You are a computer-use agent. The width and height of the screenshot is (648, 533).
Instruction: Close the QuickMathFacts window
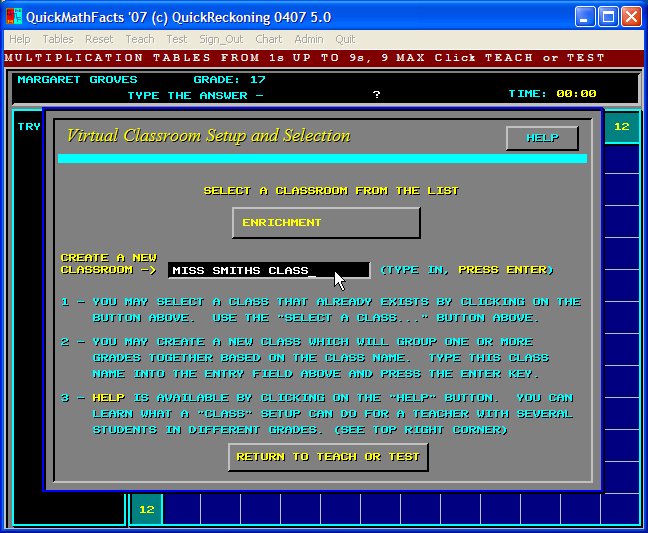(632, 17)
